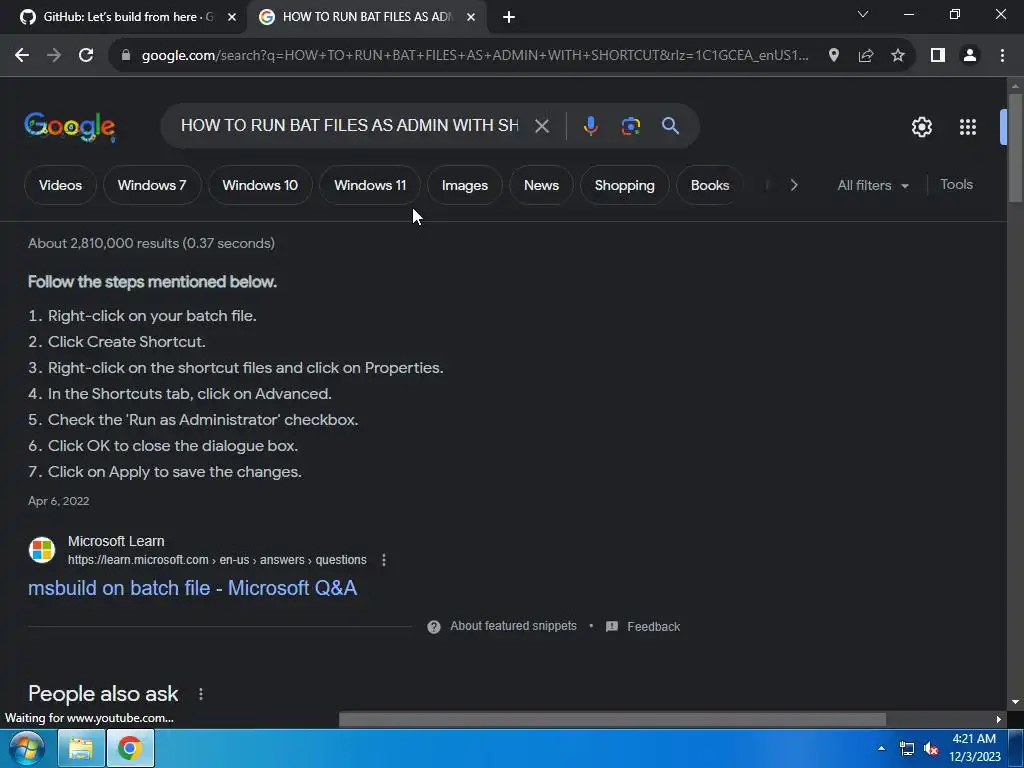The height and width of the screenshot is (768, 1024).
Task: Start voice search with the microphone icon
Action: pyautogui.click(x=590, y=126)
